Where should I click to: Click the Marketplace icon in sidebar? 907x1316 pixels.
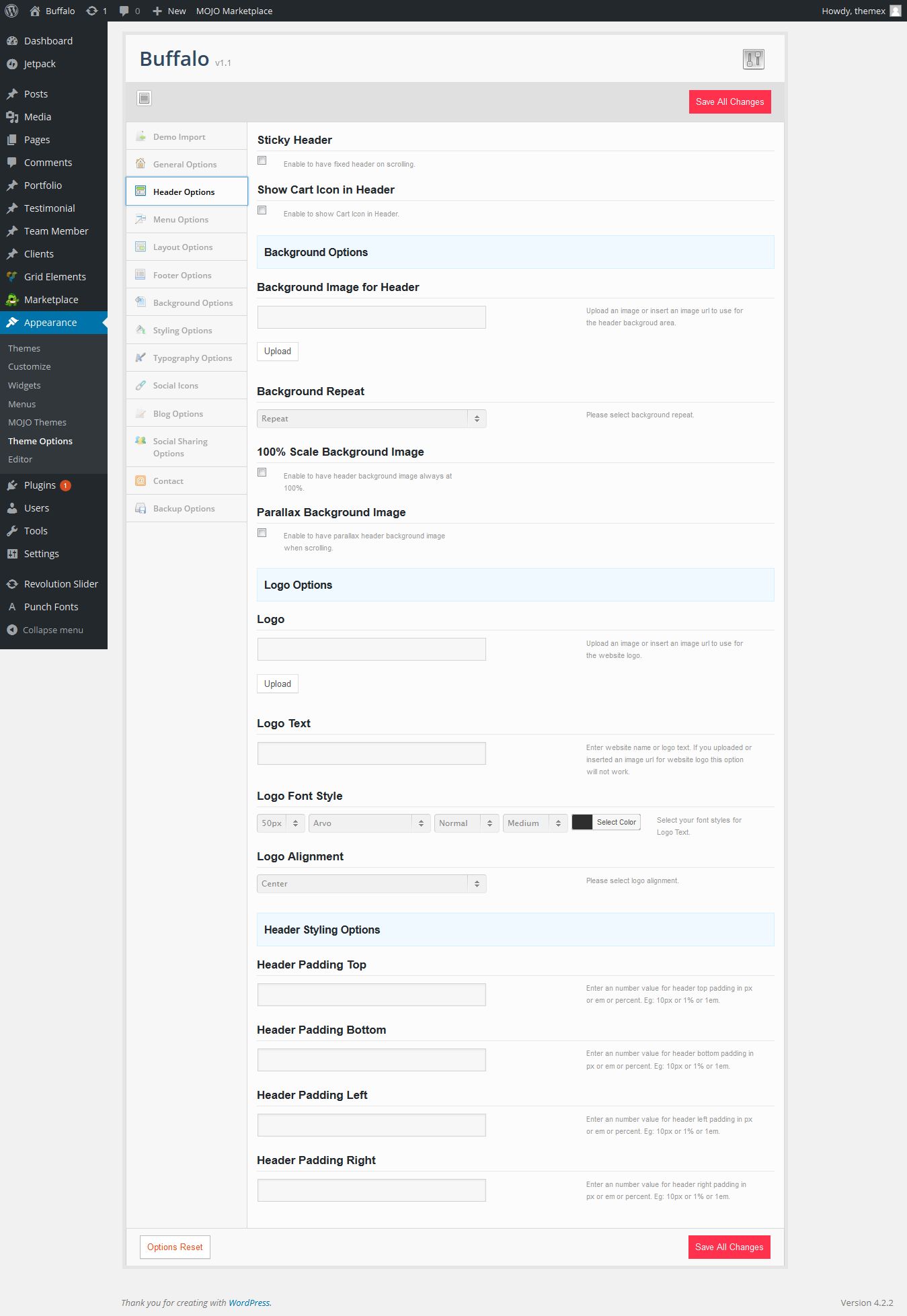[12, 300]
